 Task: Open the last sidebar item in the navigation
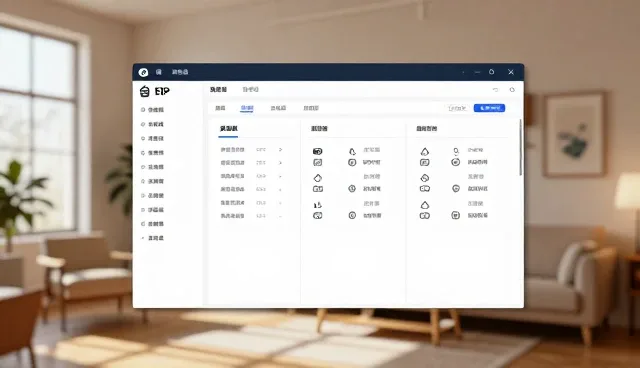[152, 238]
